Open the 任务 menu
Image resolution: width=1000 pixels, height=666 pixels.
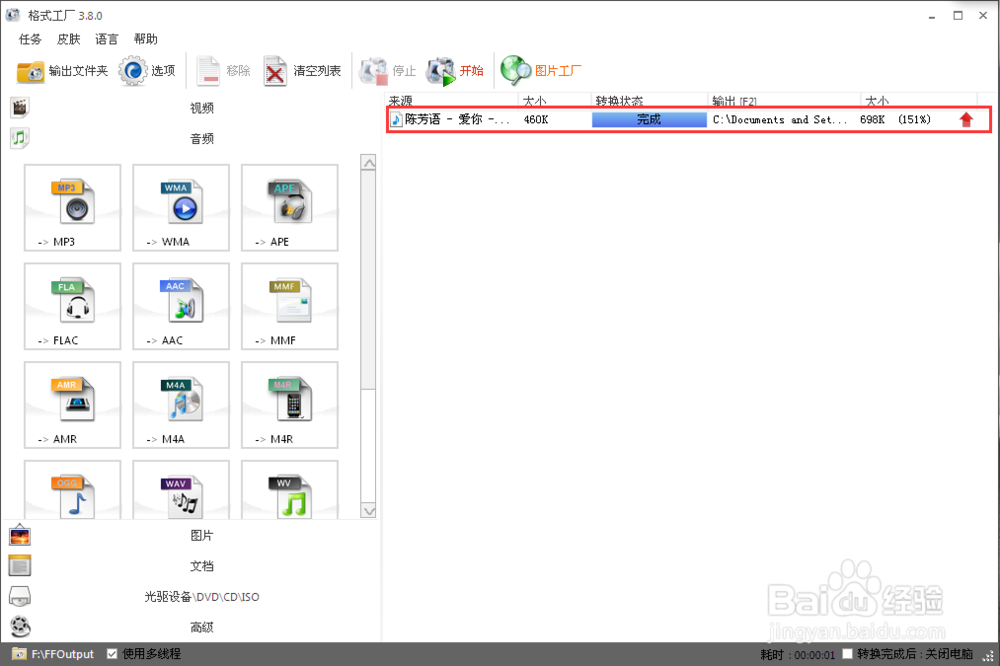tap(28, 39)
